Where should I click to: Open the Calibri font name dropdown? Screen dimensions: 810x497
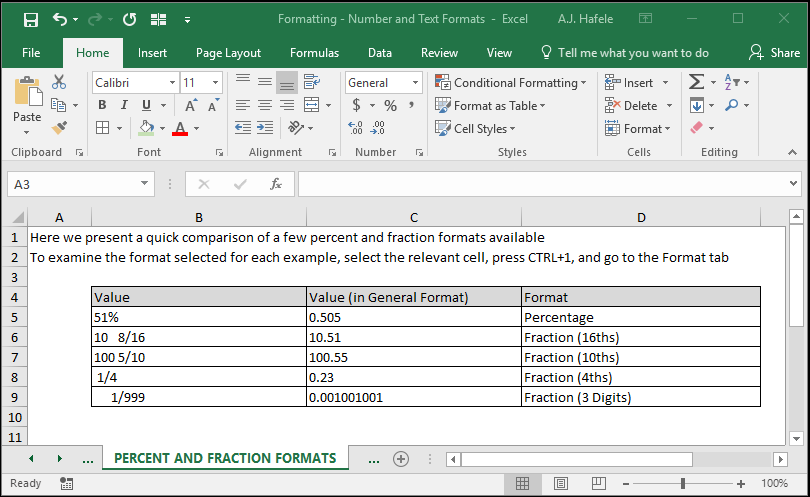click(172, 83)
